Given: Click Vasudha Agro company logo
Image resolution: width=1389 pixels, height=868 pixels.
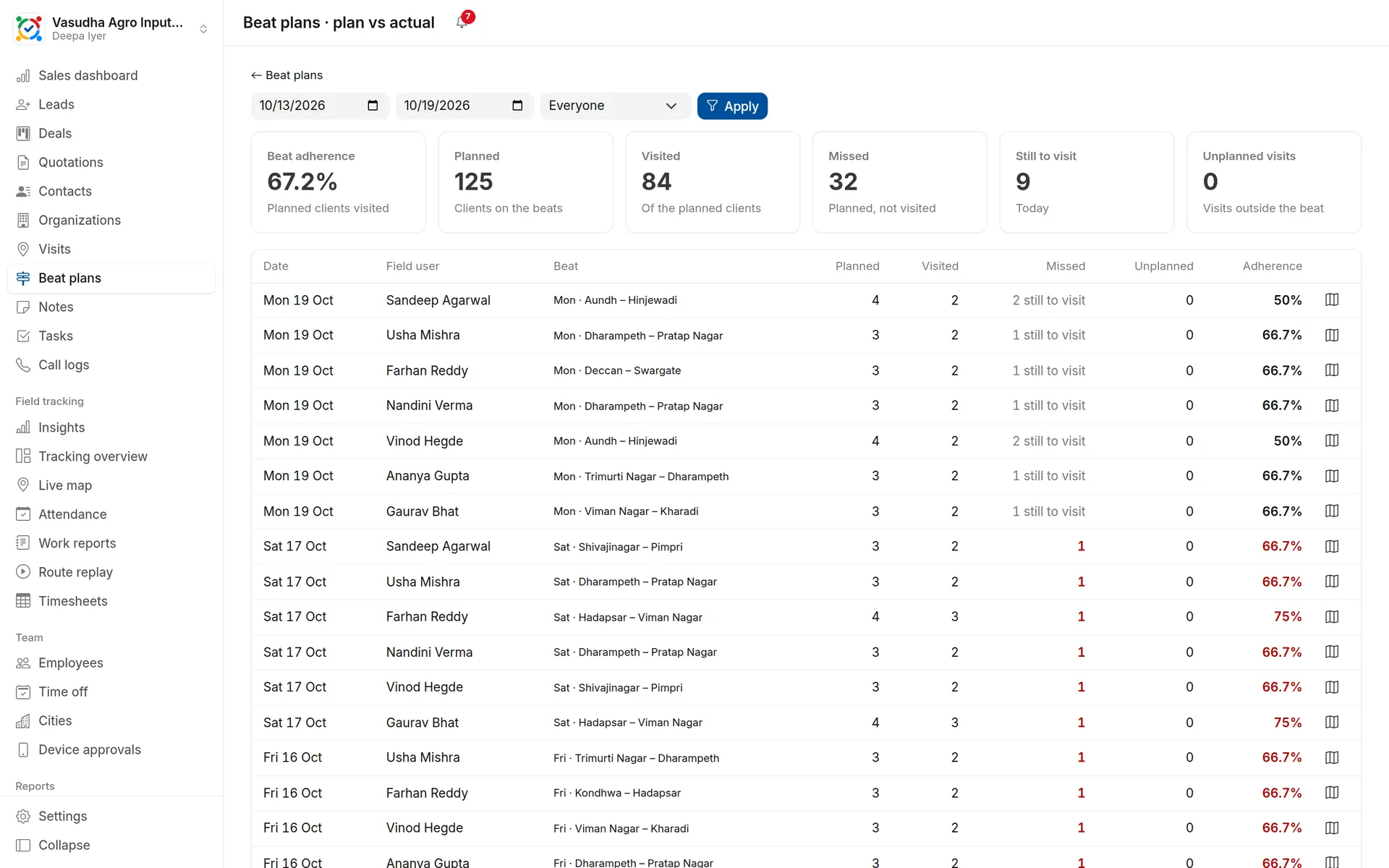Looking at the screenshot, I should point(29,29).
